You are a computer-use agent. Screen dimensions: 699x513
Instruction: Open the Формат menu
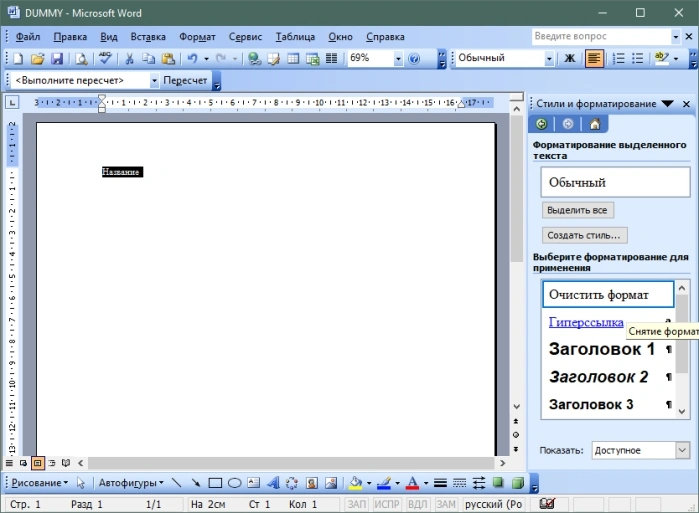[x=197, y=37]
